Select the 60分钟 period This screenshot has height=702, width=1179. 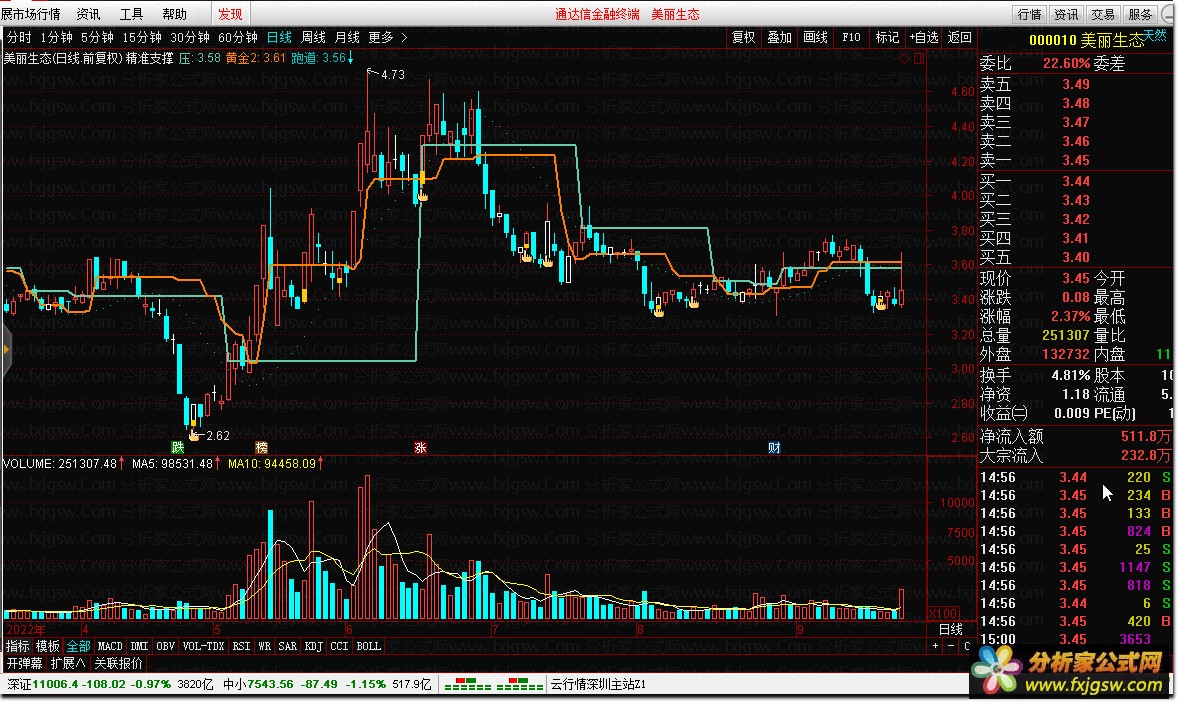point(238,37)
